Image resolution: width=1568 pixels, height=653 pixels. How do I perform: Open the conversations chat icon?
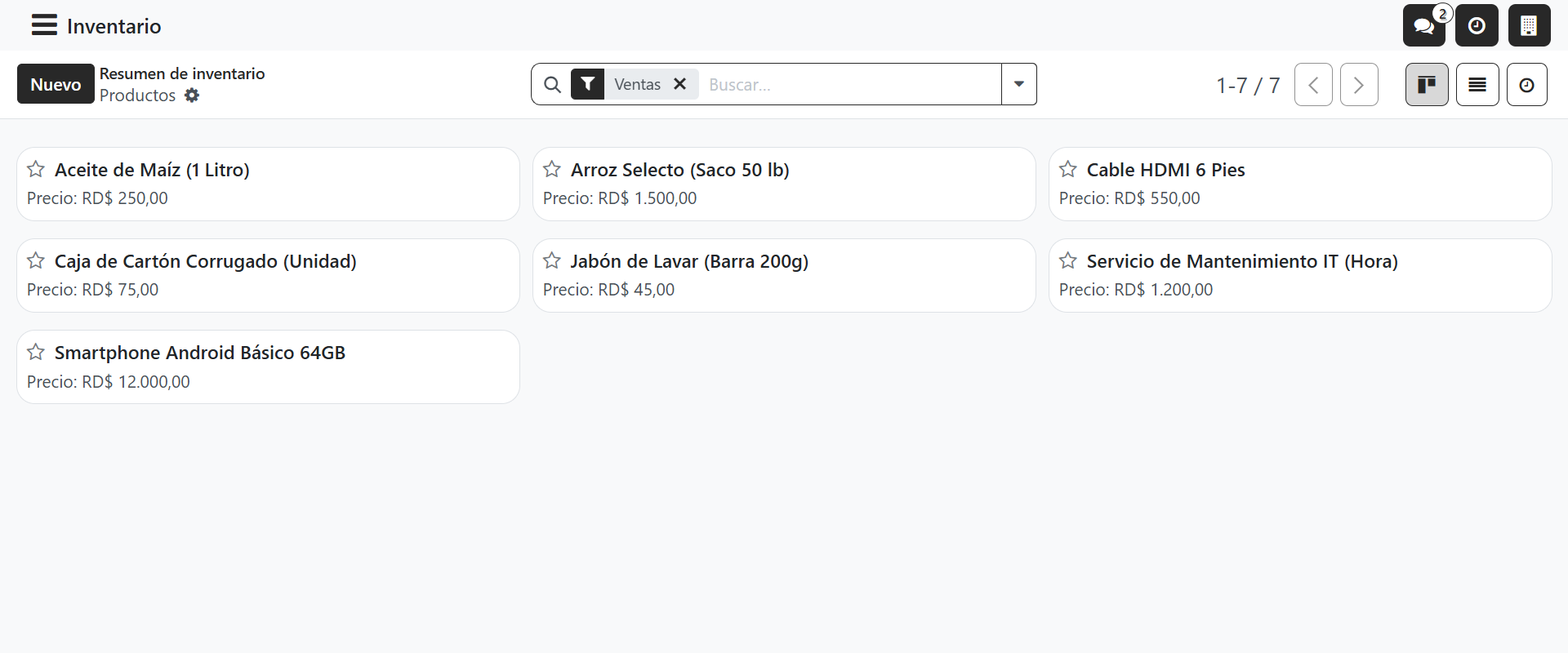point(1424,25)
